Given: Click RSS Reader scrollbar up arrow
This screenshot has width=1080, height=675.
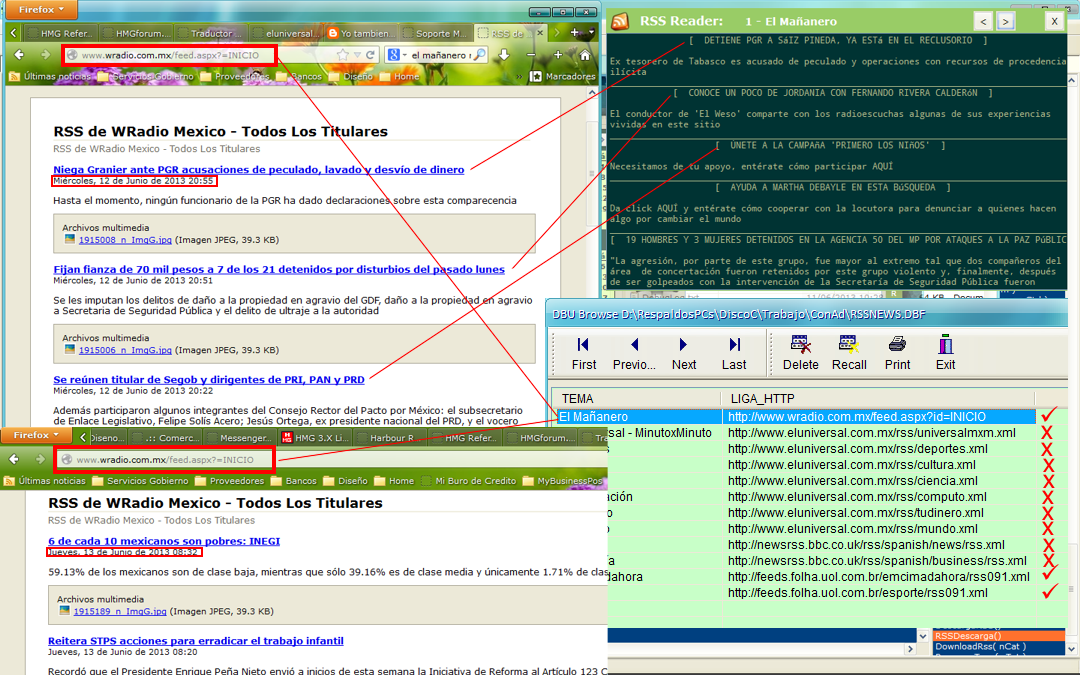Looking at the screenshot, I should pos(1072,81).
